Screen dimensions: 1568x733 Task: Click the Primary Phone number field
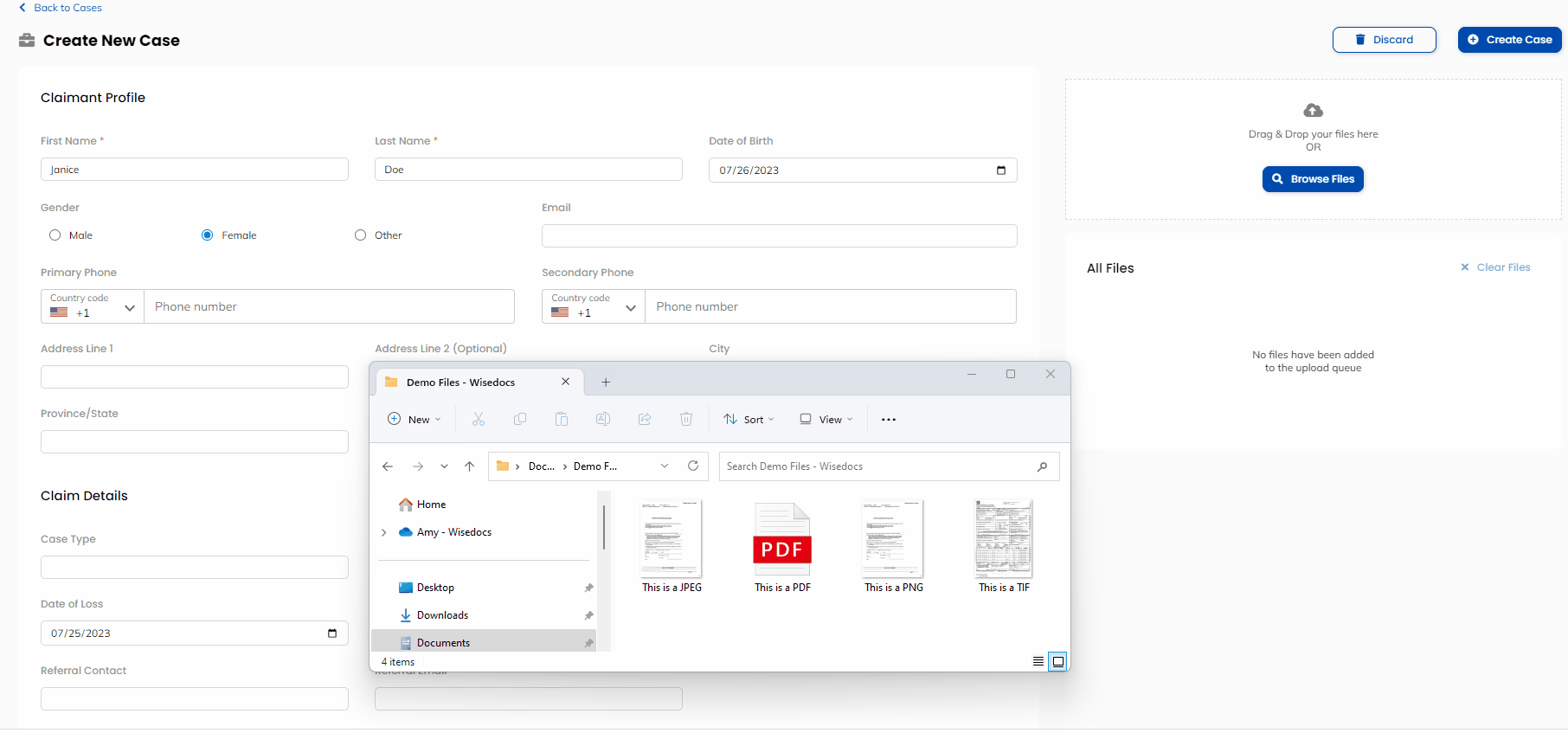[x=330, y=306]
